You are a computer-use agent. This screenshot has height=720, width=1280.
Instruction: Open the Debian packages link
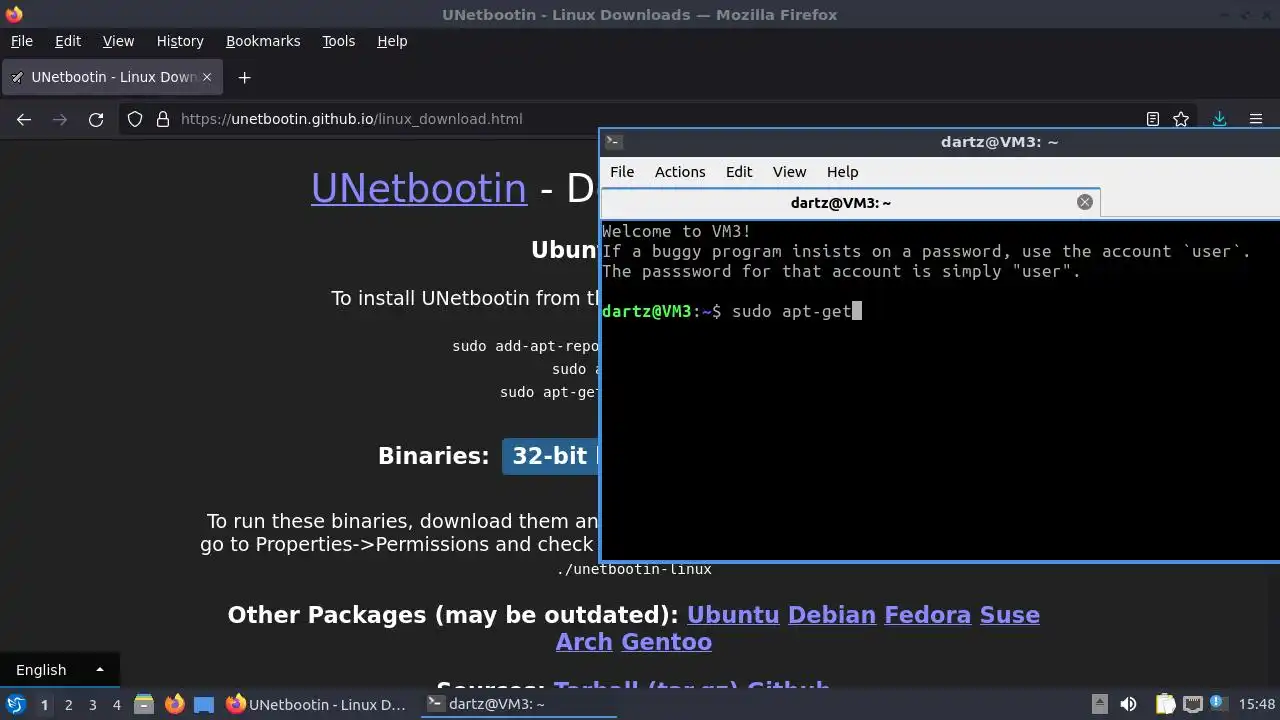(832, 615)
